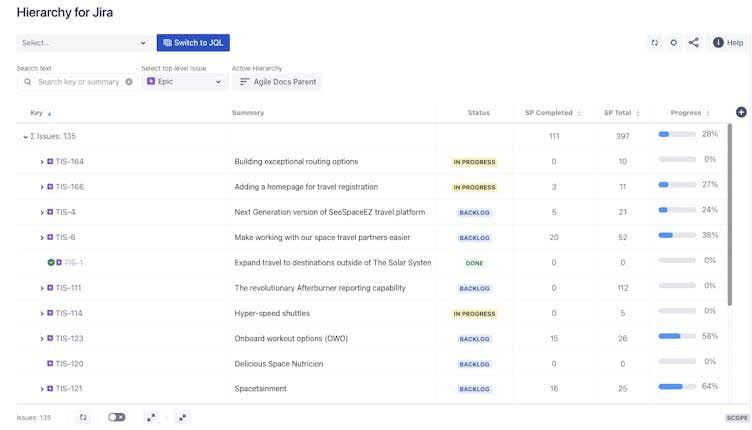Expand row TIS-6

coord(42,238)
